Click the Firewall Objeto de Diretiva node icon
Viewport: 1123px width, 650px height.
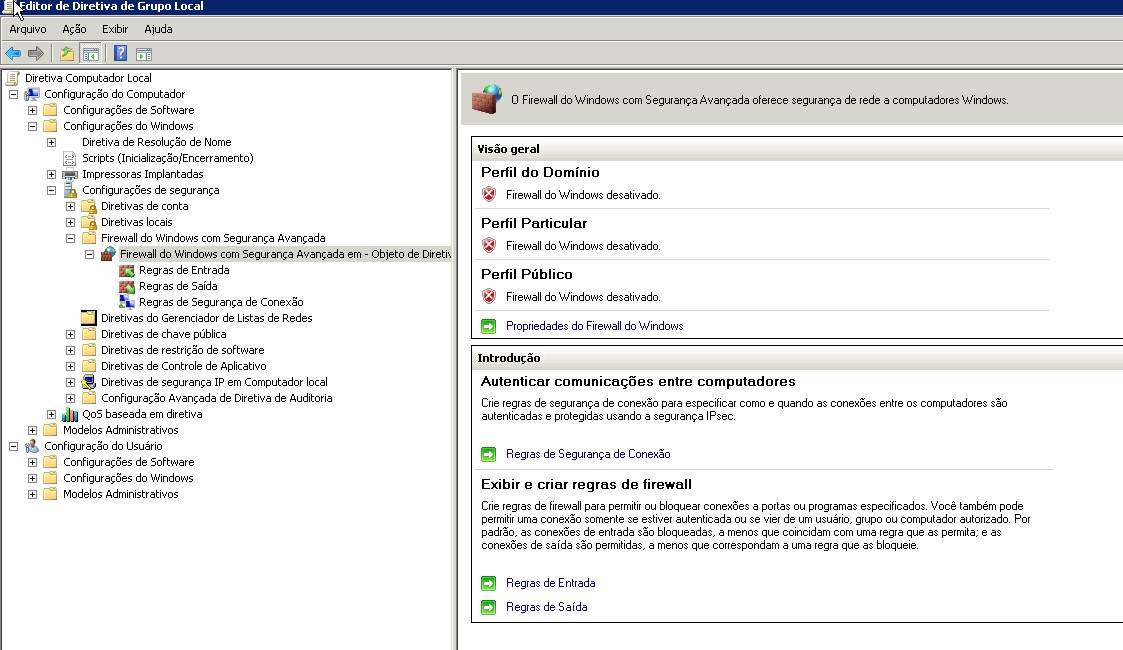pos(108,254)
